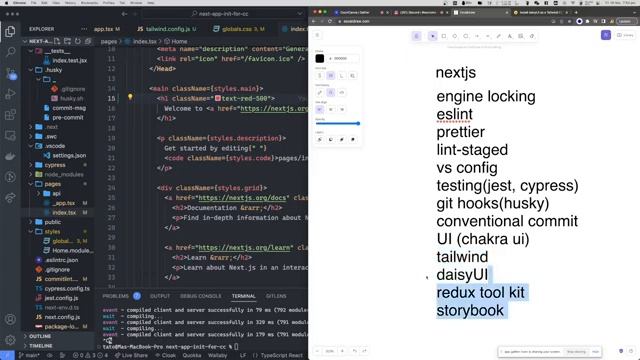Open the Accounts icon in VS Code
The height and width of the screenshot is (360, 640).
11,319
